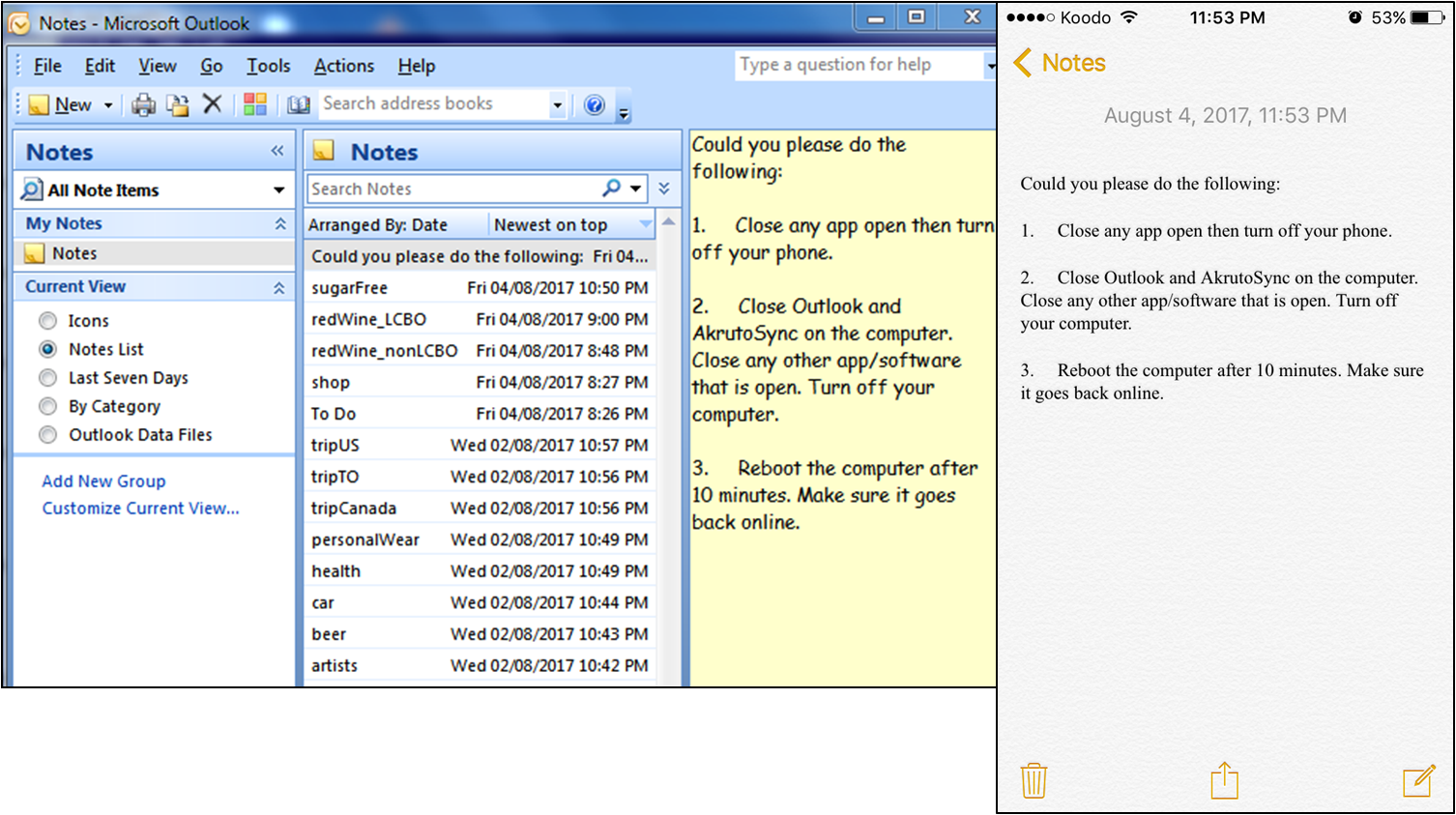The width and height of the screenshot is (1456, 815).
Task: Open the search options dropdown arrow
Action: [x=635, y=189]
